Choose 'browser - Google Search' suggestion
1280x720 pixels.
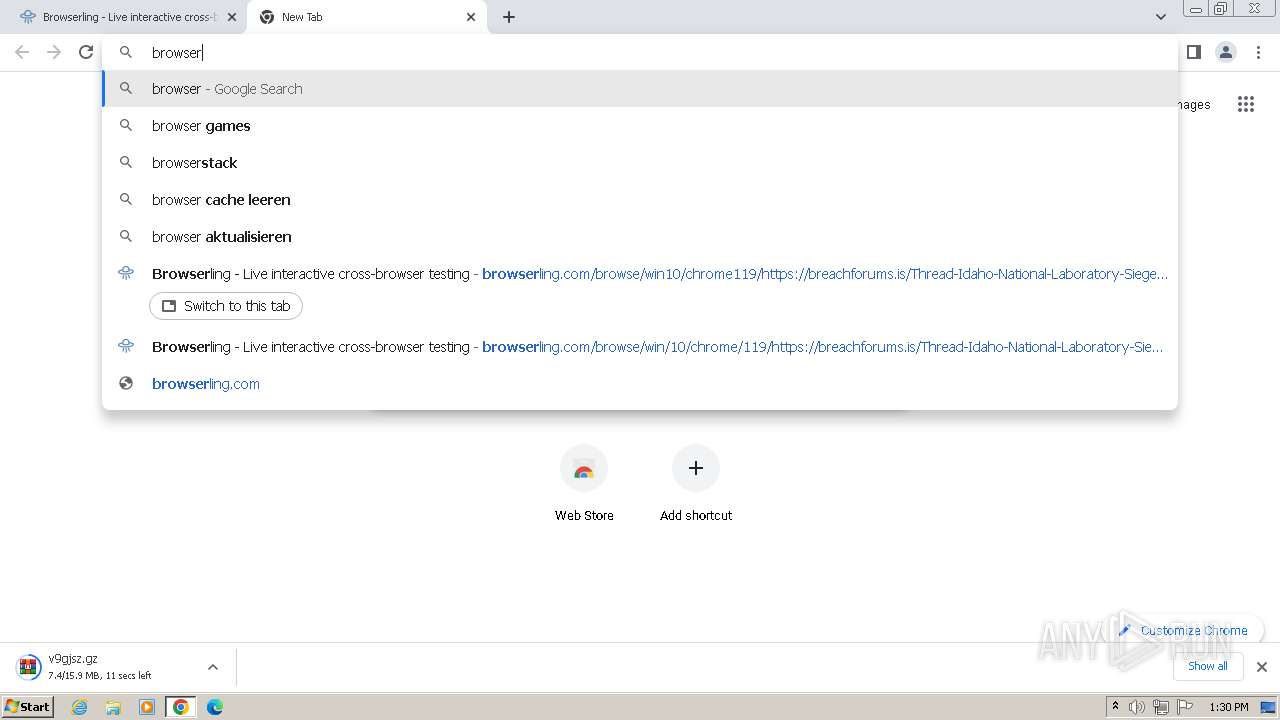[640, 89]
